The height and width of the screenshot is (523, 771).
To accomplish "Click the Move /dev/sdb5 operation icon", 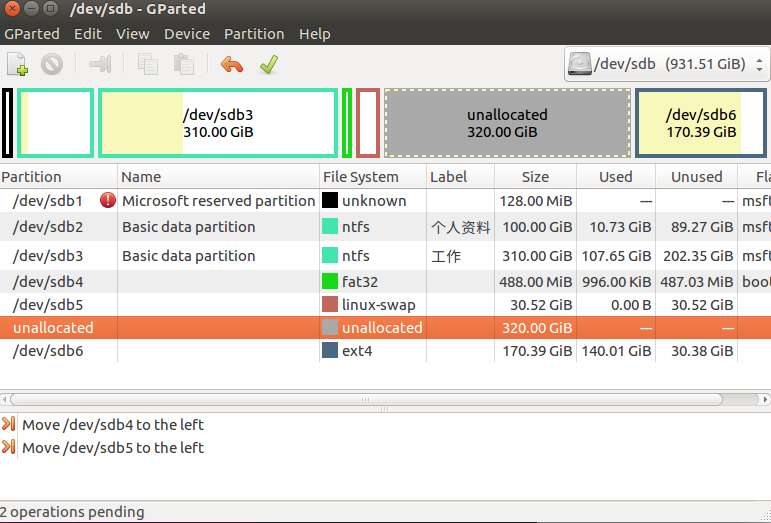I will (x=8, y=447).
